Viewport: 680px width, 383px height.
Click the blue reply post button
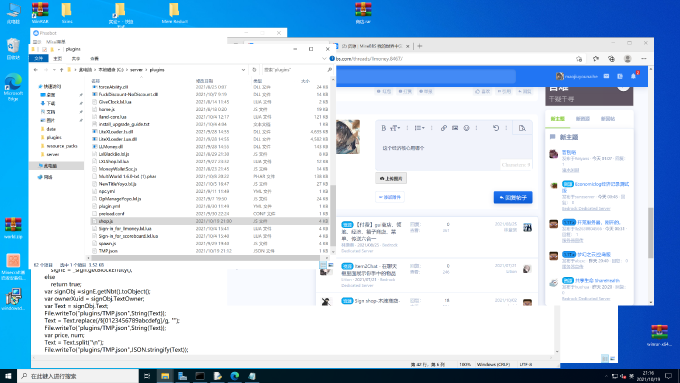click(x=513, y=197)
